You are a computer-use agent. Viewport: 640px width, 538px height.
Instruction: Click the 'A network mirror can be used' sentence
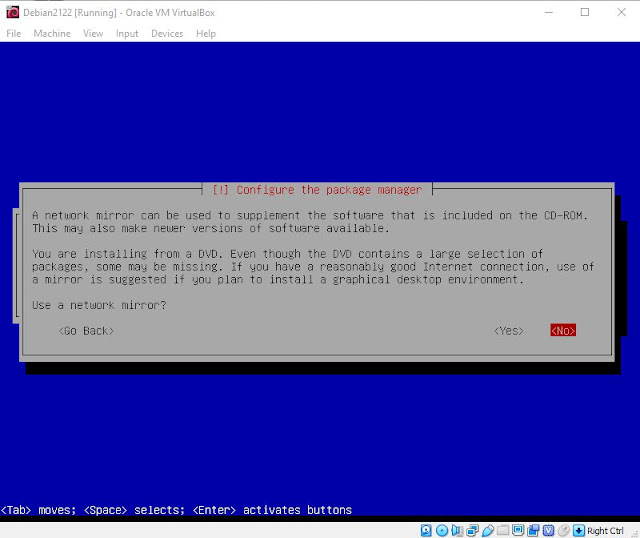310,215
